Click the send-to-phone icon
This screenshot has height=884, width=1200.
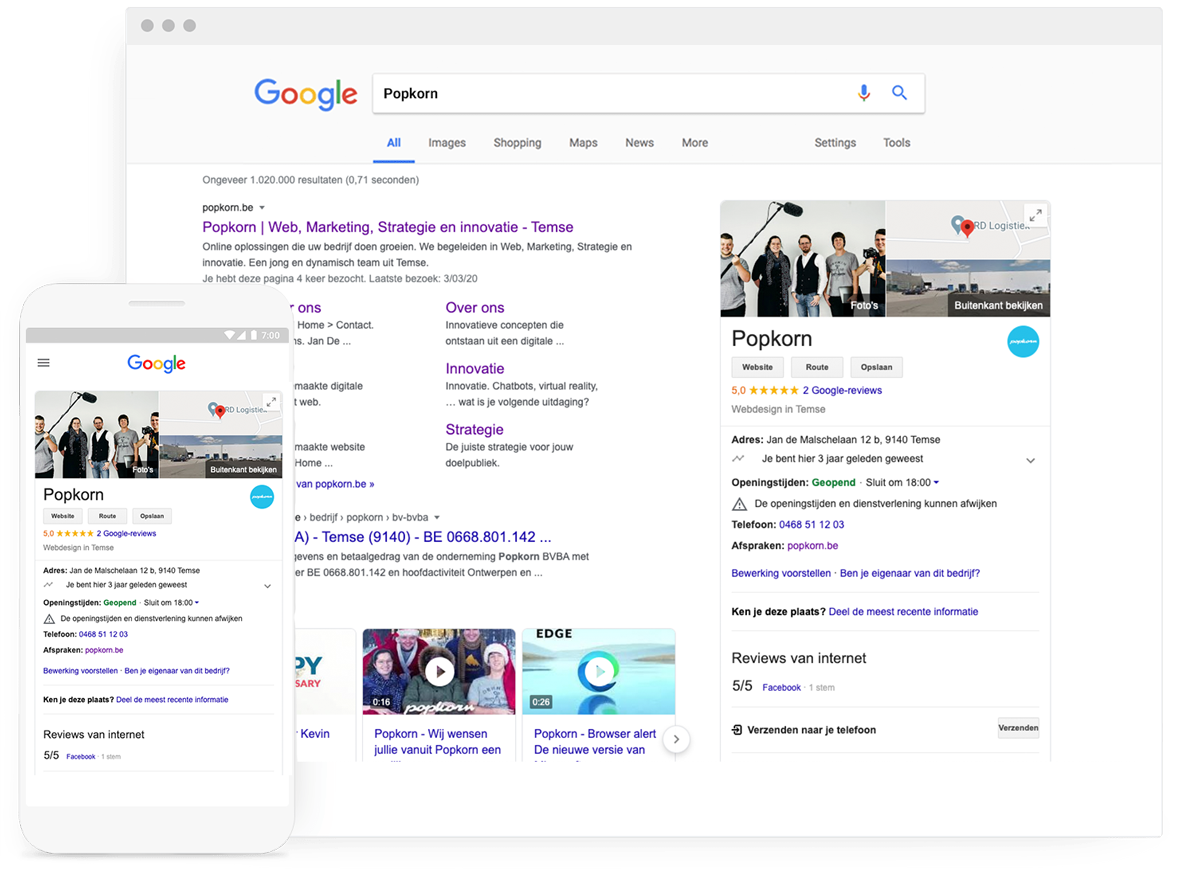pyautogui.click(x=737, y=730)
